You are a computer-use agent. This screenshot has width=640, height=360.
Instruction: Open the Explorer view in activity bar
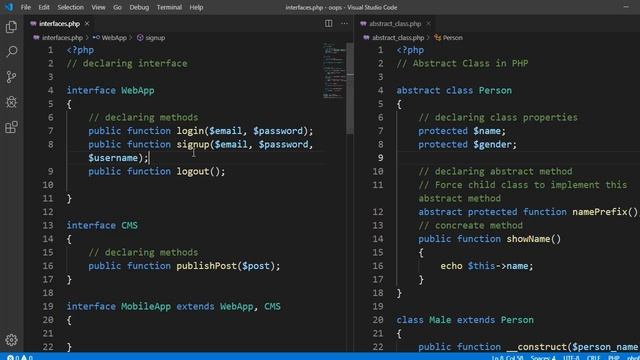11,27
